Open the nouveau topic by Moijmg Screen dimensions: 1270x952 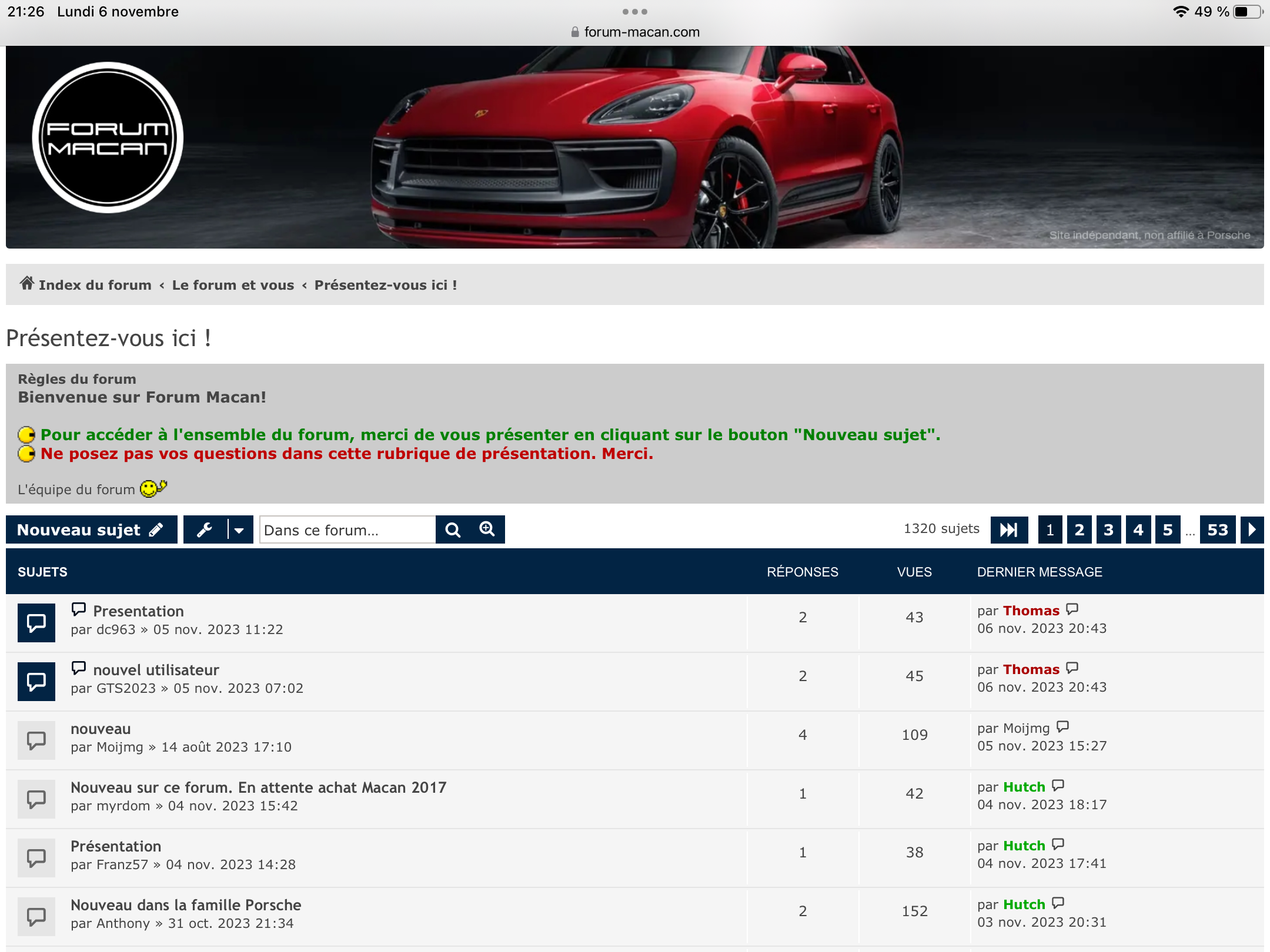pos(101,729)
